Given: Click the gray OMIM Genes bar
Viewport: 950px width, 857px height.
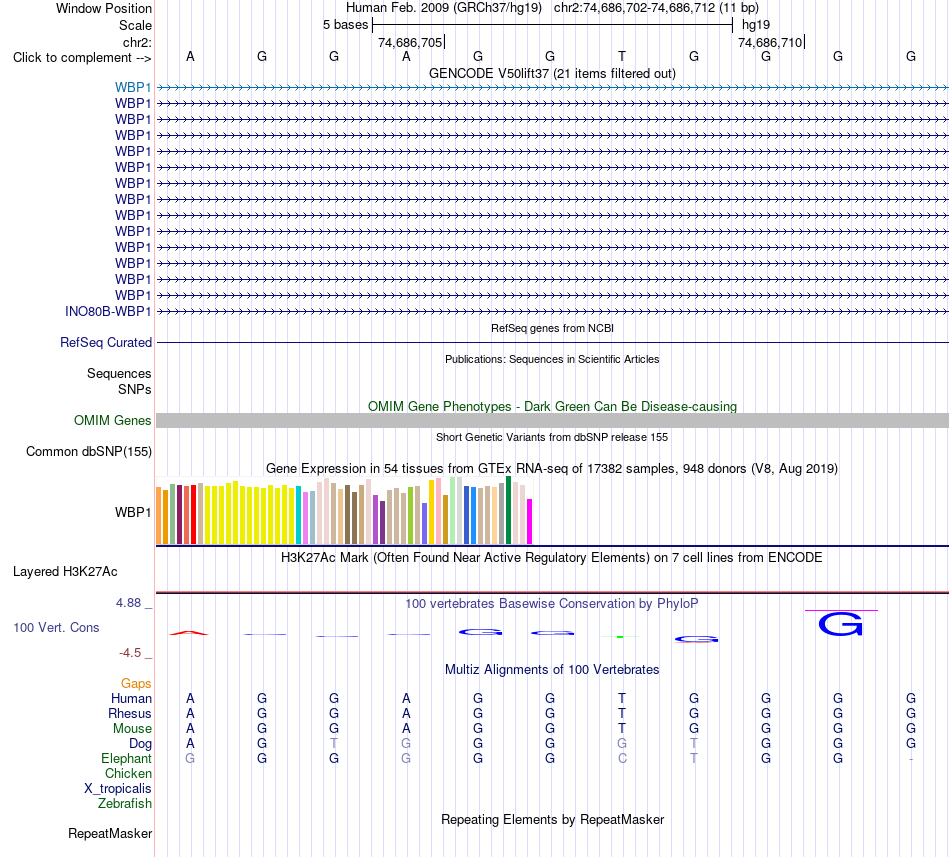Looking at the screenshot, I should pyautogui.click(x=552, y=420).
